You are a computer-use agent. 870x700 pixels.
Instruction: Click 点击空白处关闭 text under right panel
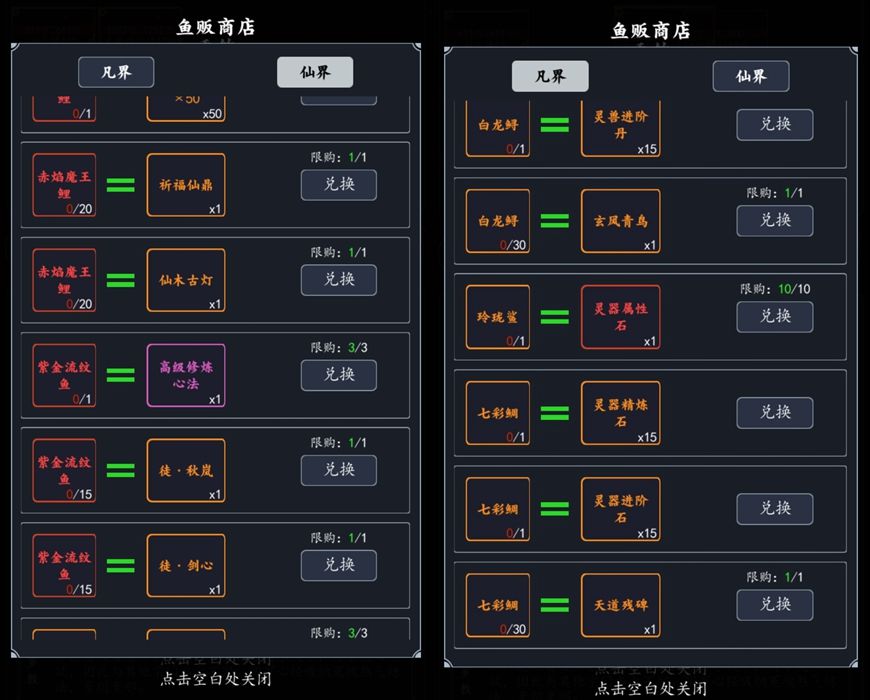tap(651, 689)
